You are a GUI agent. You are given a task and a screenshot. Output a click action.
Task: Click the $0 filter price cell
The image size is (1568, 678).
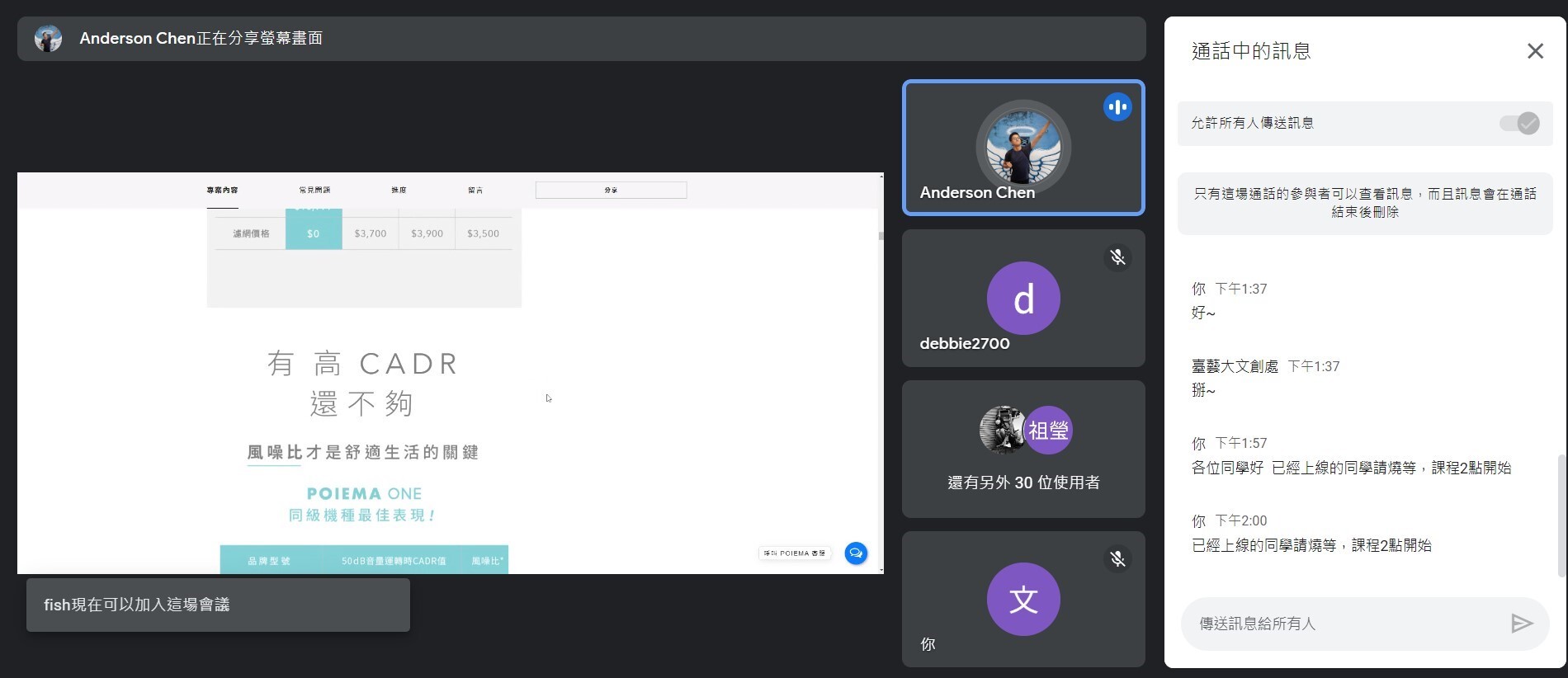click(x=314, y=233)
